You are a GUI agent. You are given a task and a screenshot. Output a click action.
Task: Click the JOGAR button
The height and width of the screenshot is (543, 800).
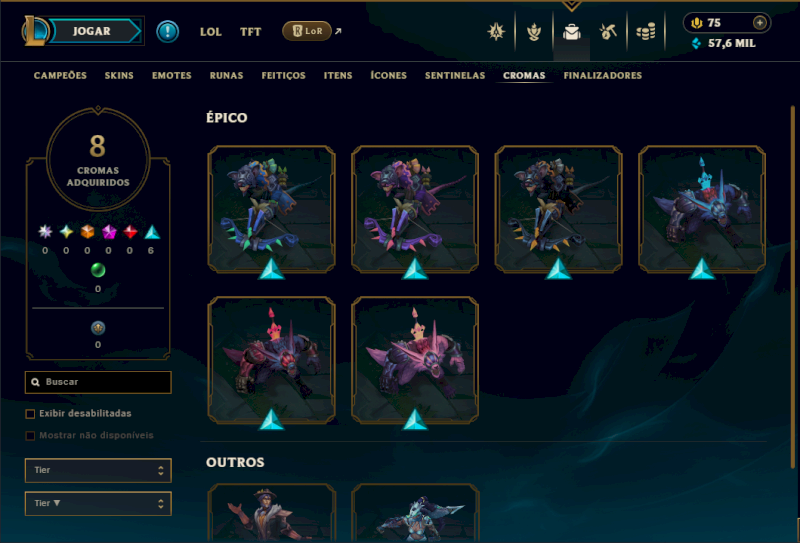pyautogui.click(x=94, y=31)
